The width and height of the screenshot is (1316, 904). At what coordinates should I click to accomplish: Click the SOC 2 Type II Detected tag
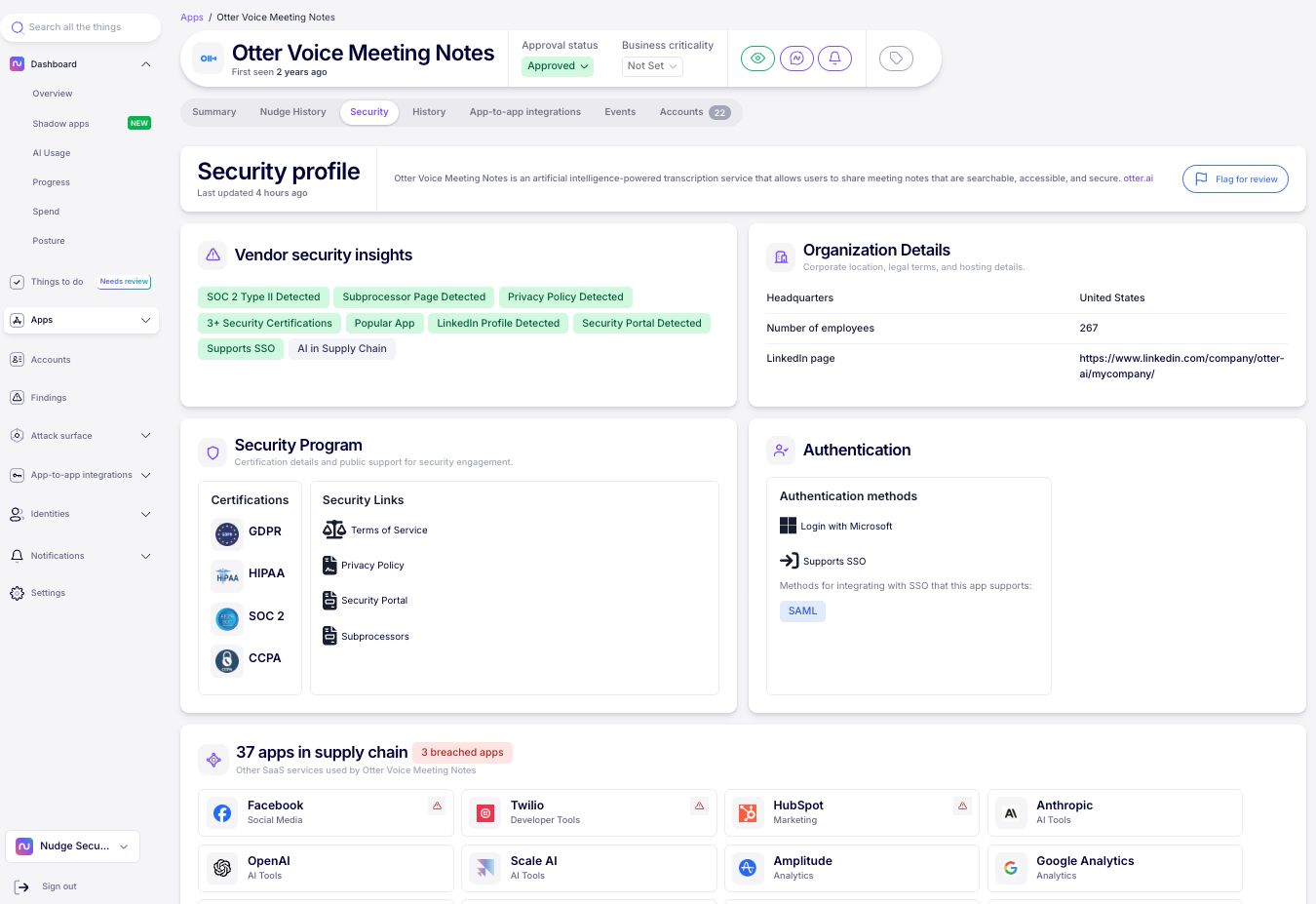pyautogui.click(x=263, y=297)
